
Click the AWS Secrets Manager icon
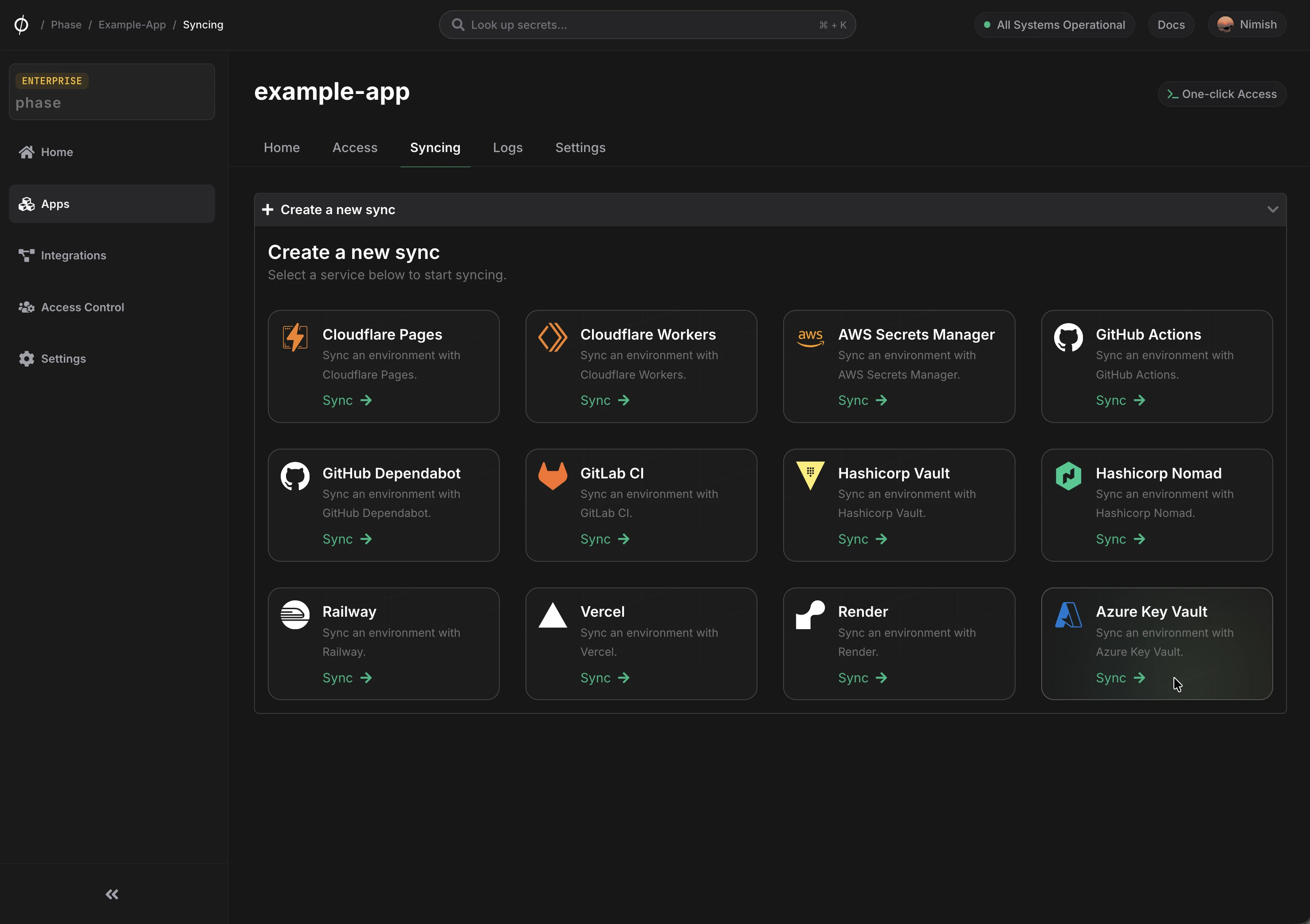click(x=810, y=337)
